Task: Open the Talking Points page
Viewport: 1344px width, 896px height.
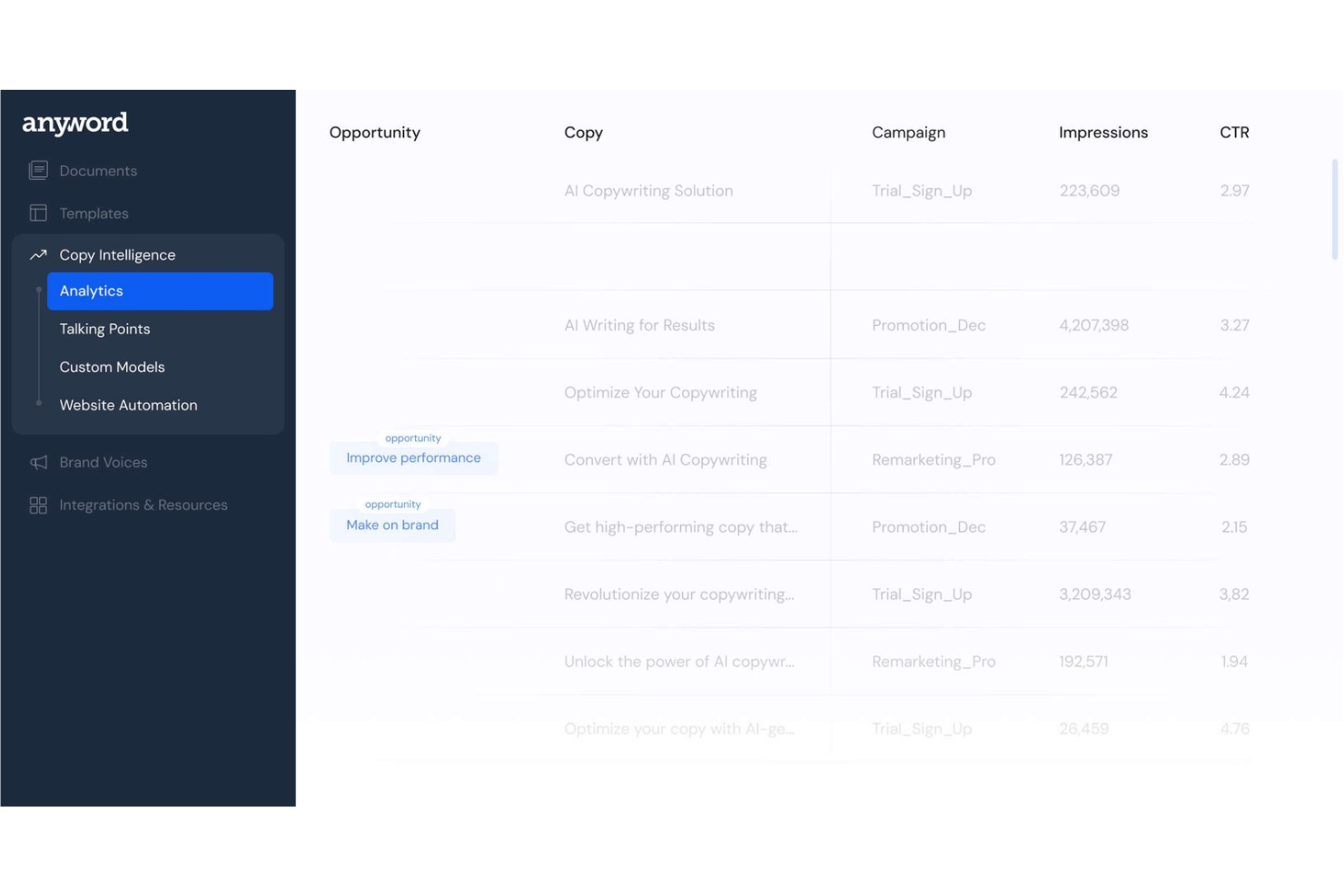Action: click(104, 329)
